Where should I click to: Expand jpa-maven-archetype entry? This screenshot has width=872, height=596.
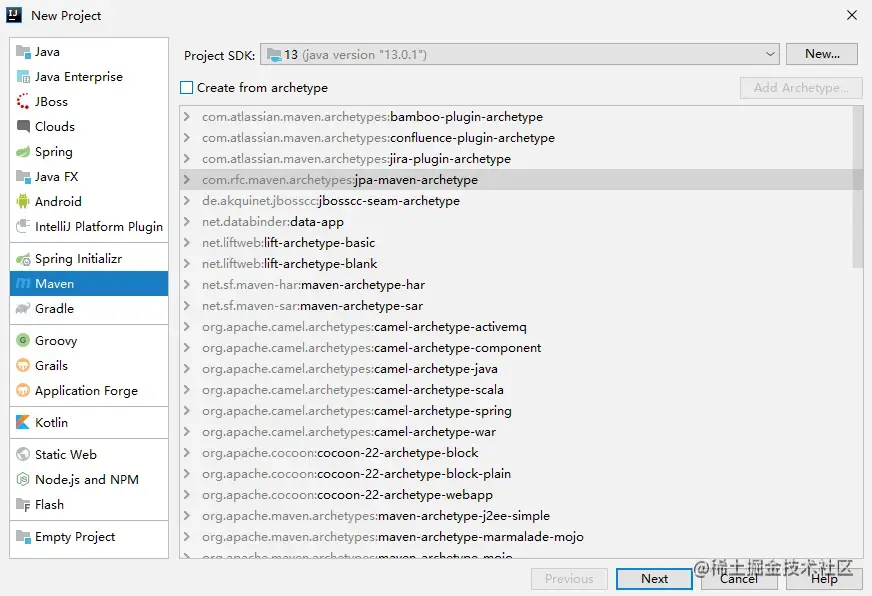187,180
